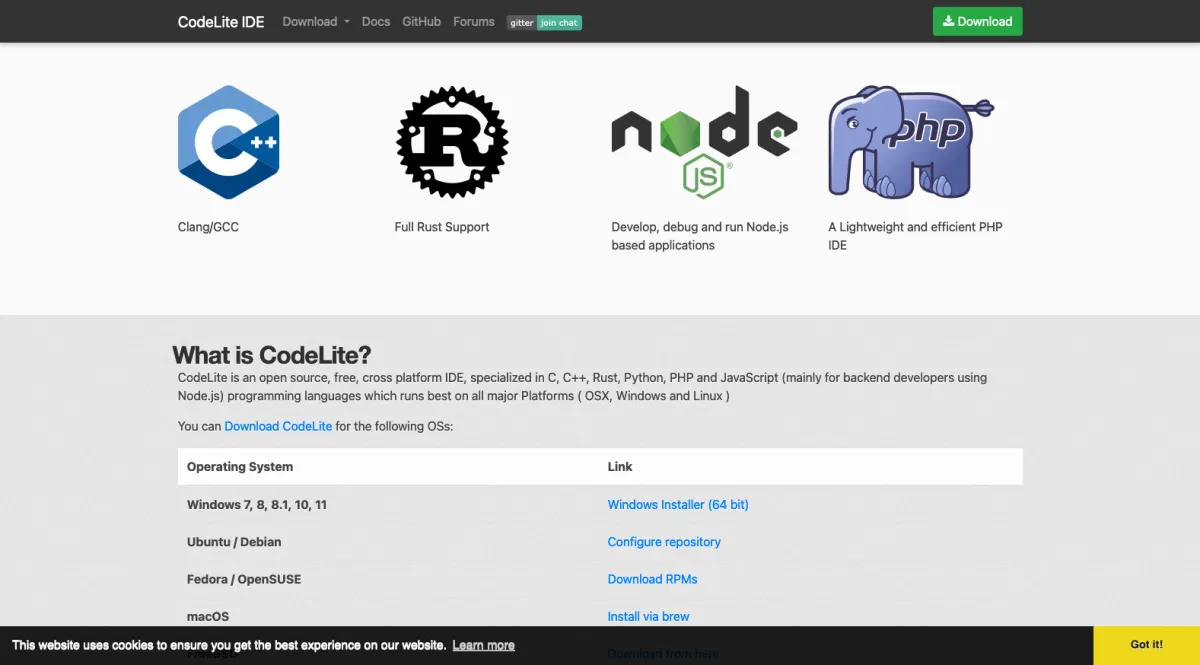The width and height of the screenshot is (1200, 665).
Task: Click the Fedora / OpenSUSE cell
Action: coord(244,579)
